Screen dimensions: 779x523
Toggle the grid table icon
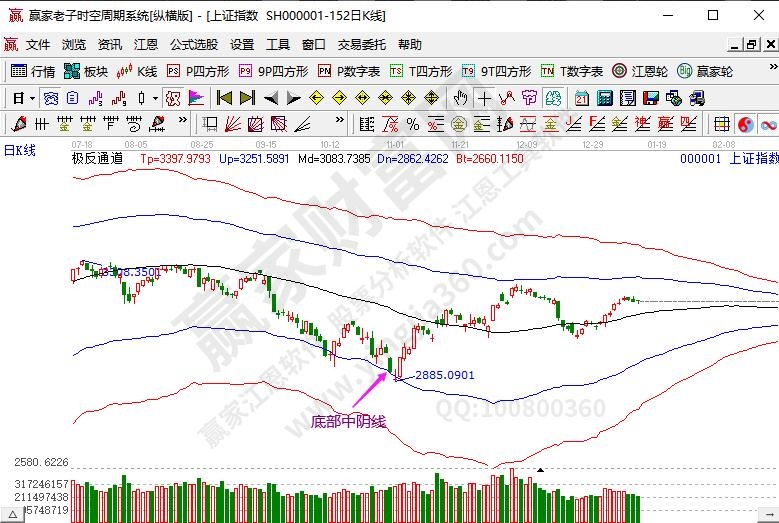click(721, 124)
